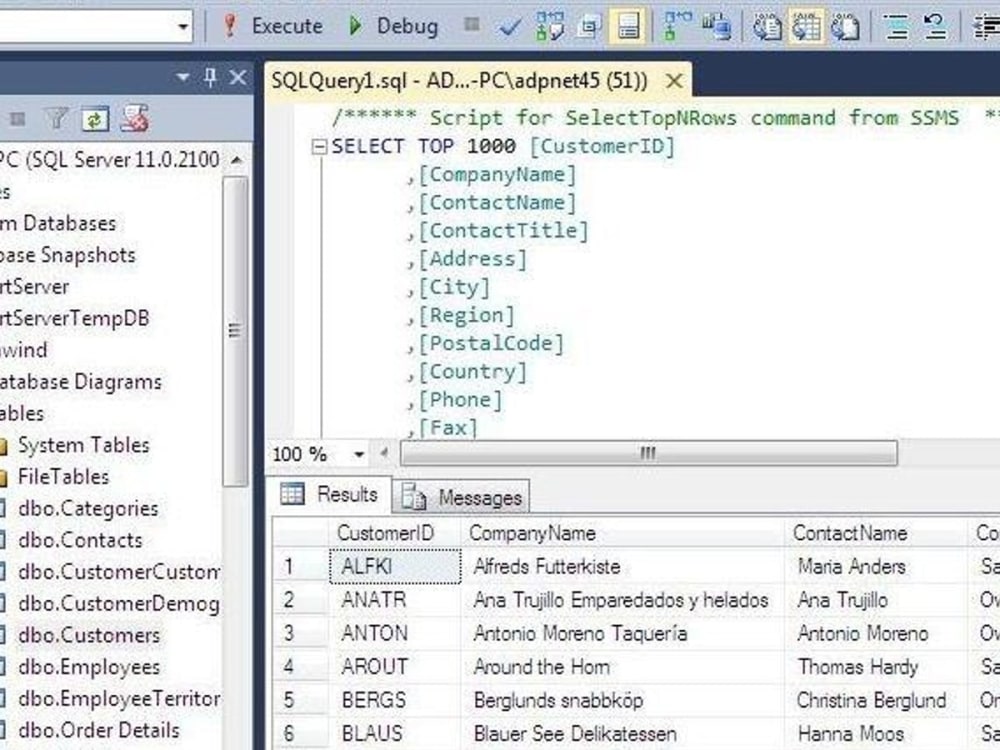Click the Filter funnel icon in Object Explorer
This screenshot has width=1000, height=750.
56,119
